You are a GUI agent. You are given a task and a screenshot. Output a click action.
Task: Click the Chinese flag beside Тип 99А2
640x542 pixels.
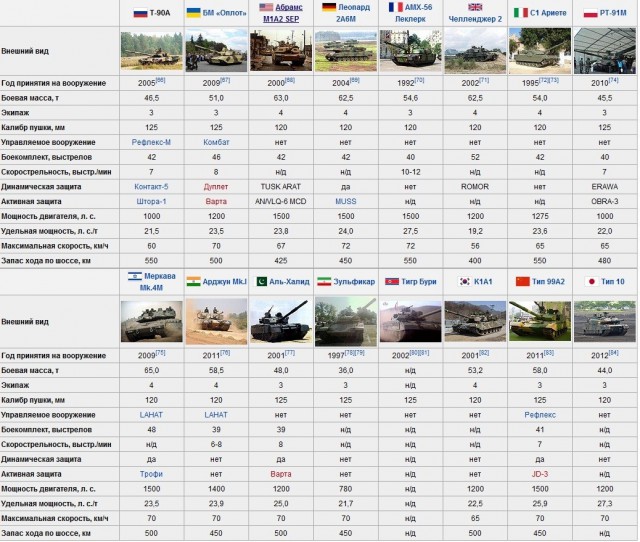click(x=522, y=282)
